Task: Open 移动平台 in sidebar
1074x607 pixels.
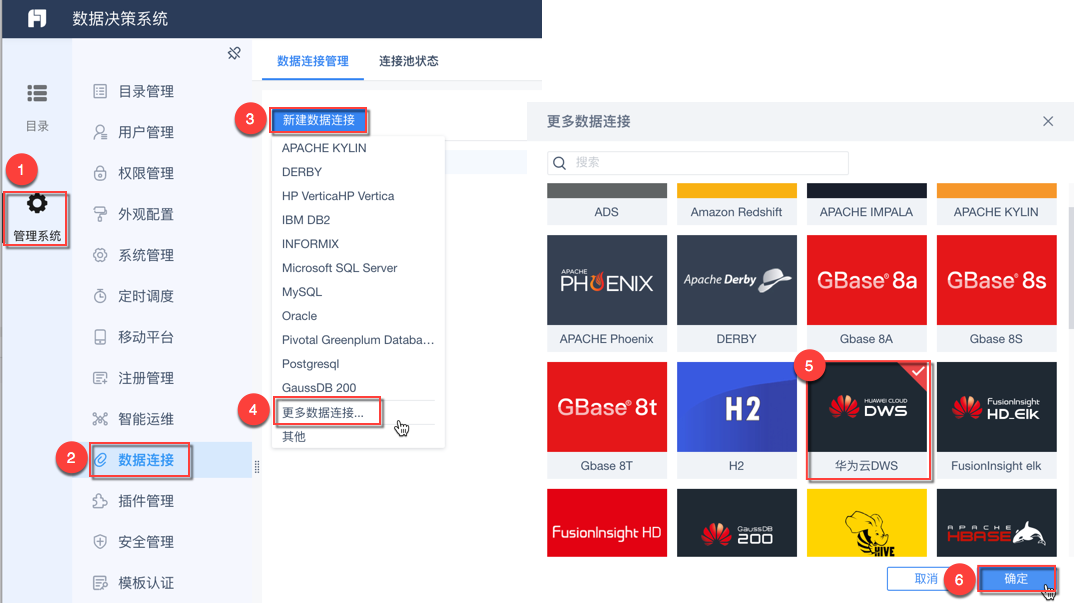Action: tap(146, 337)
